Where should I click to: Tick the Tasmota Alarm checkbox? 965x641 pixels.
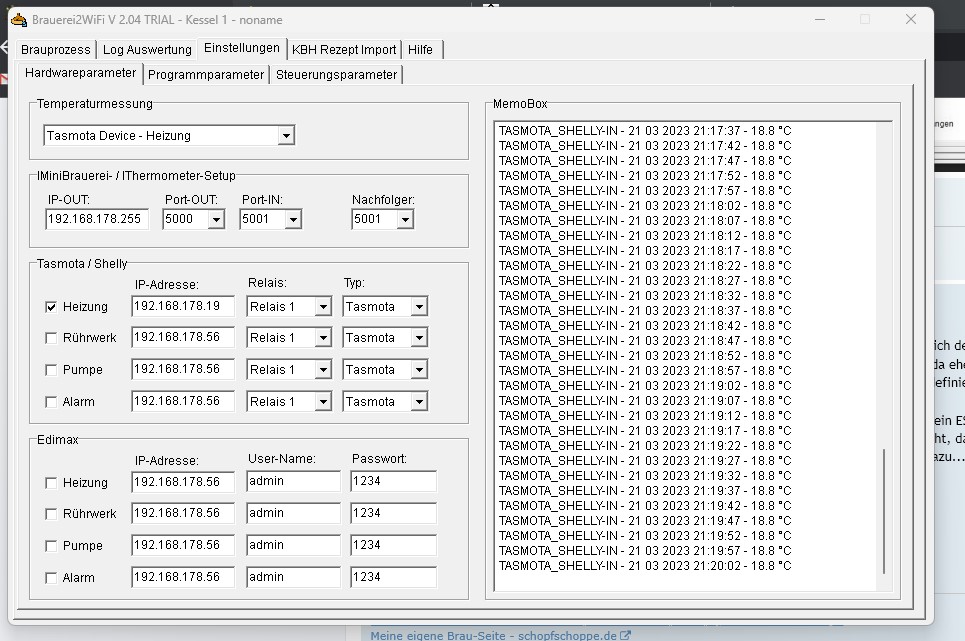(51, 402)
